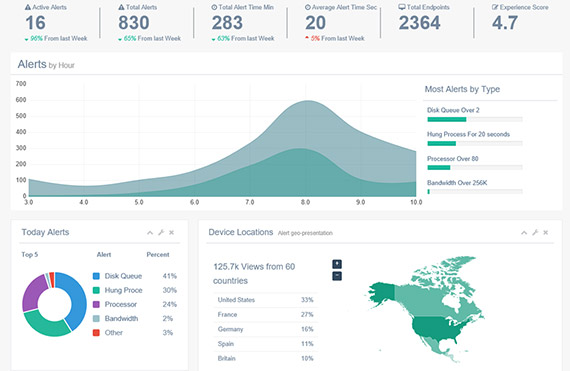Click the green down arrow under Total Alert Time
Image resolution: width=570 pixels, height=371 pixels.
coord(213,39)
